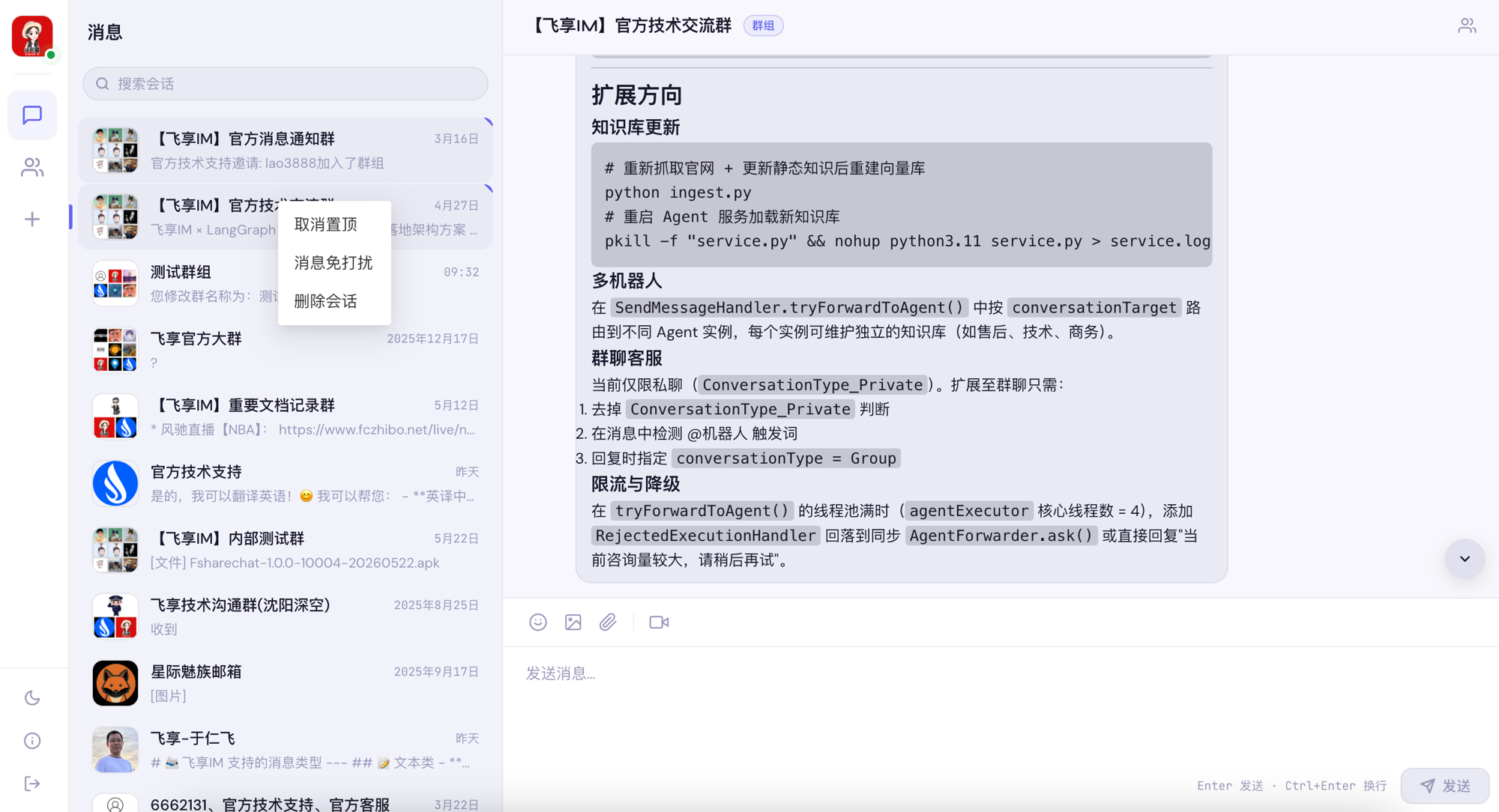Click the 官方技术支持 blue flame avatar

click(115, 484)
